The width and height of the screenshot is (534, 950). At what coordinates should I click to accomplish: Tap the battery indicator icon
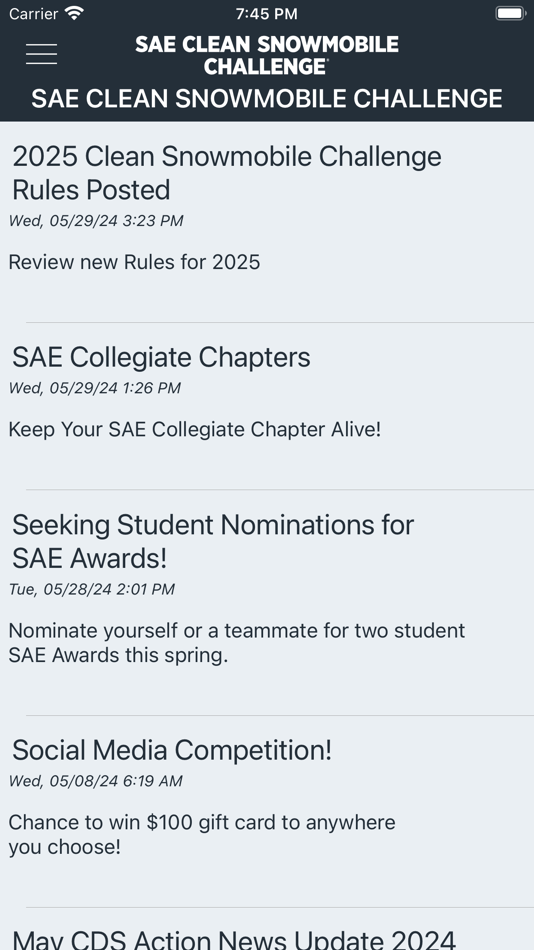click(x=510, y=13)
